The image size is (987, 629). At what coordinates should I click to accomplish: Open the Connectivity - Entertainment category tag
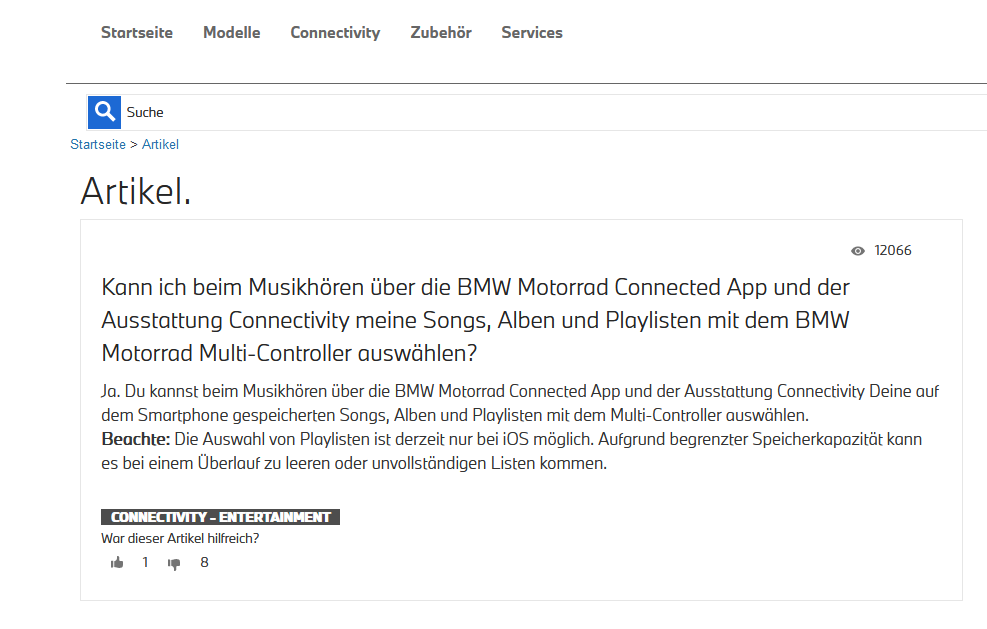(x=220, y=517)
